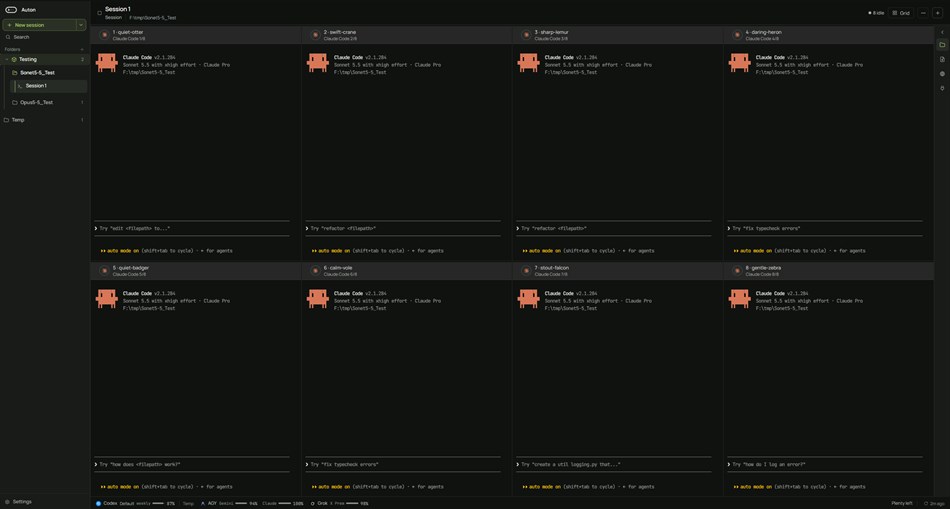Click the agent icon of quiet-badger pane
This screenshot has height=509, width=950.
pyautogui.click(x=104, y=271)
